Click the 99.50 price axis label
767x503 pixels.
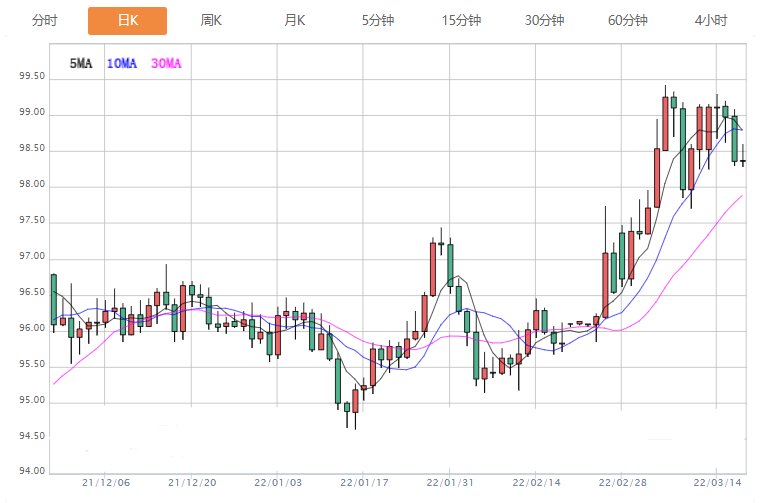[x=32, y=76]
